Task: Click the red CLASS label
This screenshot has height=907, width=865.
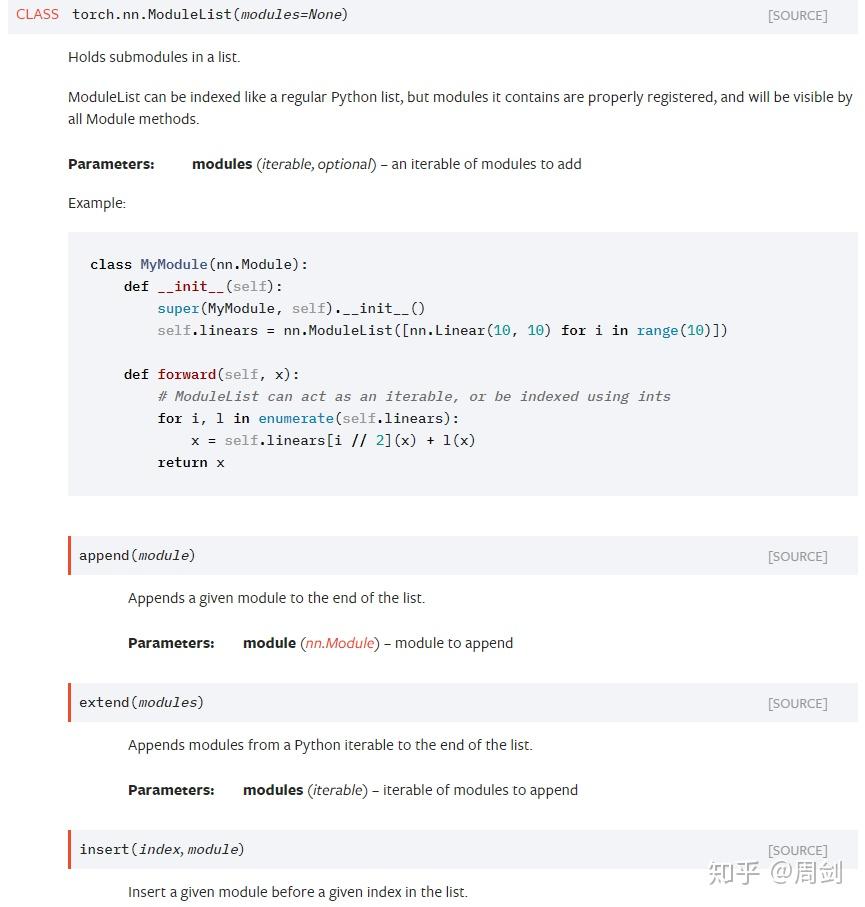Action: (37, 14)
